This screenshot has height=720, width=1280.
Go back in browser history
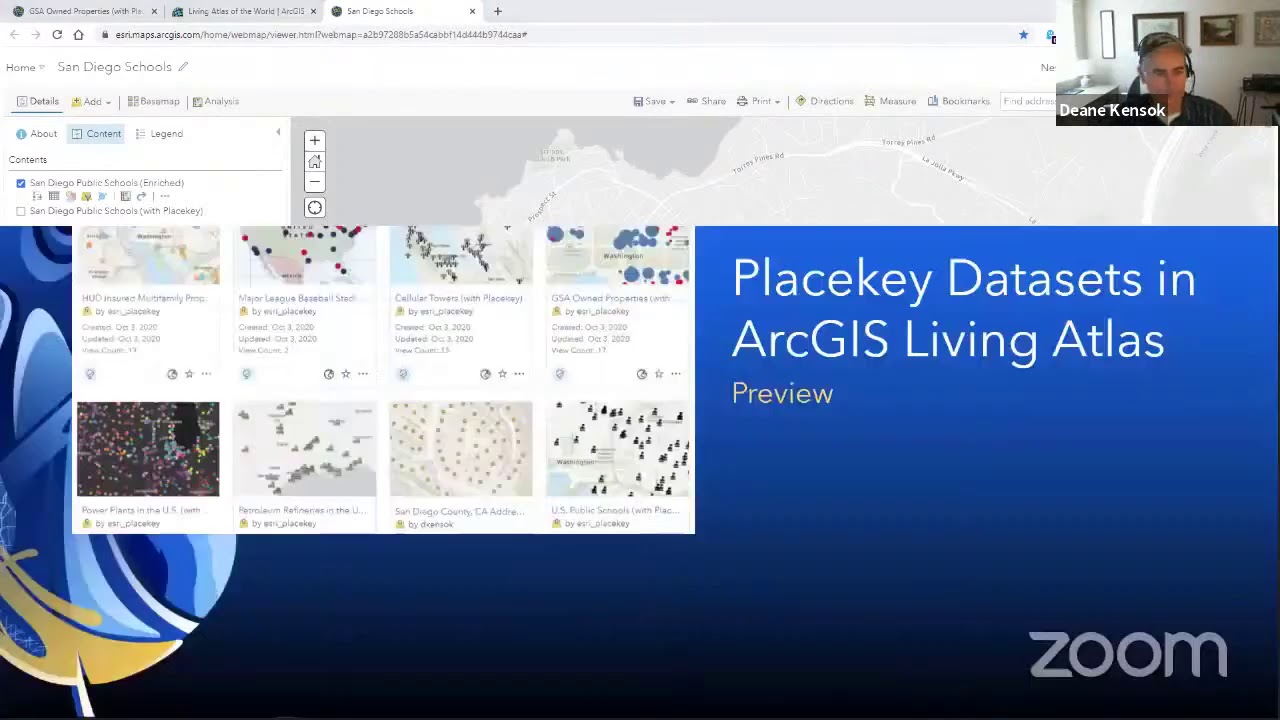click(x=14, y=35)
